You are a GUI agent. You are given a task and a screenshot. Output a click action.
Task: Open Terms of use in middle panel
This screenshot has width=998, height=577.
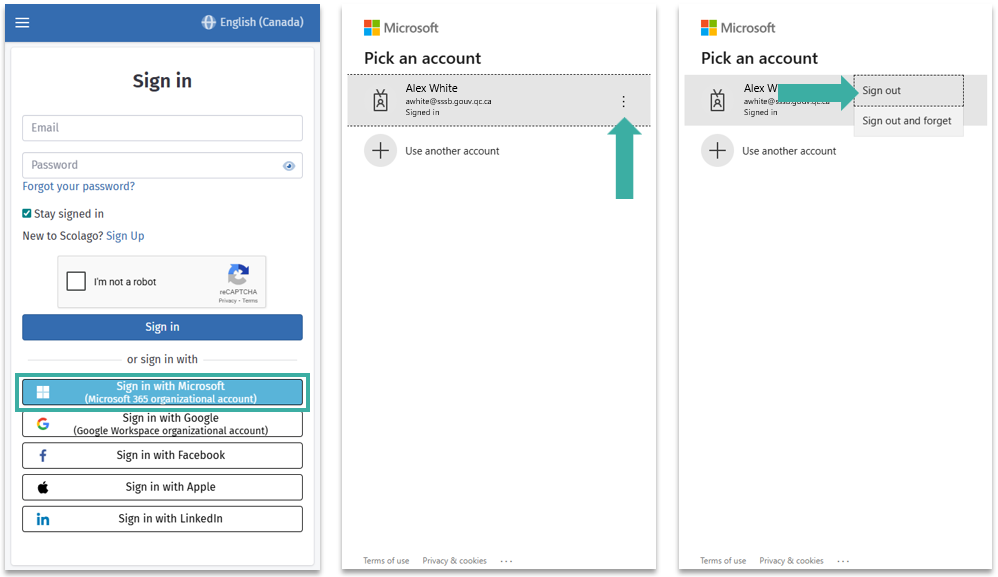pos(386,561)
